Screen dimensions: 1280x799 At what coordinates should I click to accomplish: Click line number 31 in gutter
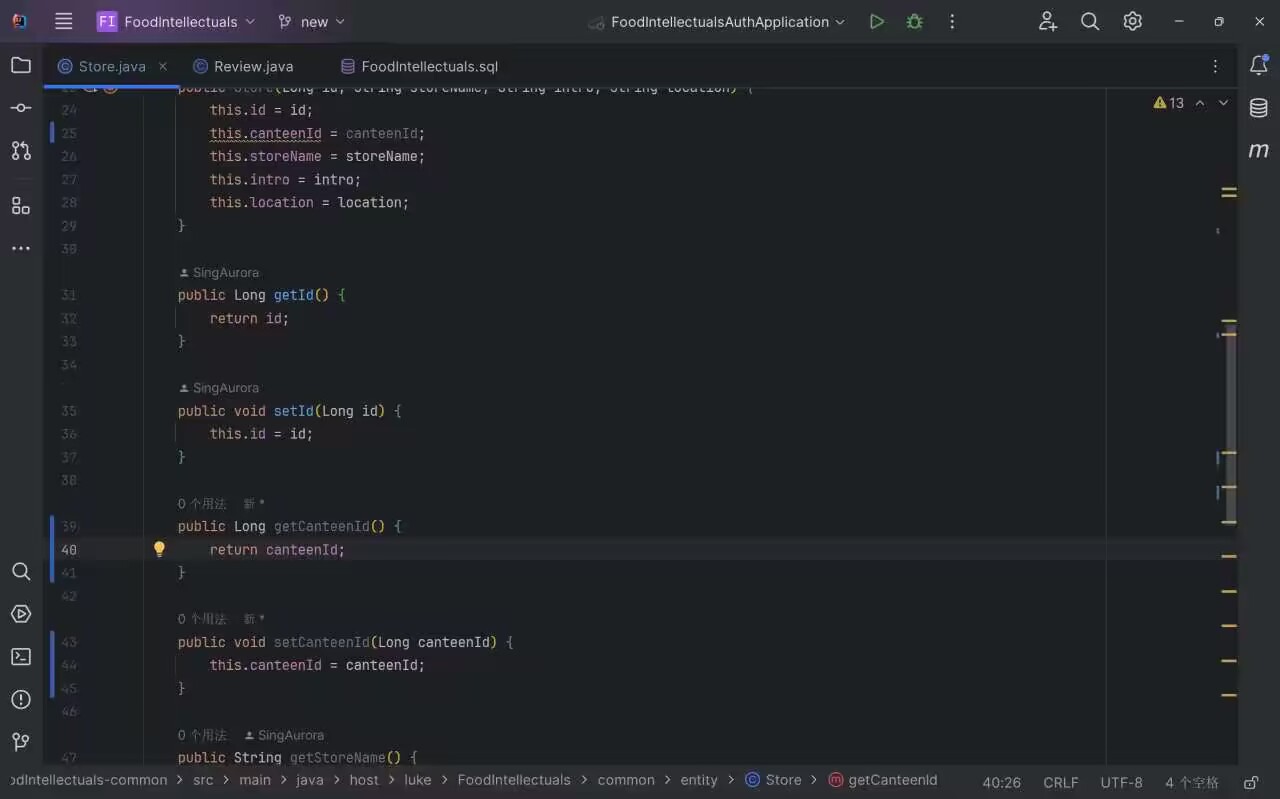click(x=68, y=295)
